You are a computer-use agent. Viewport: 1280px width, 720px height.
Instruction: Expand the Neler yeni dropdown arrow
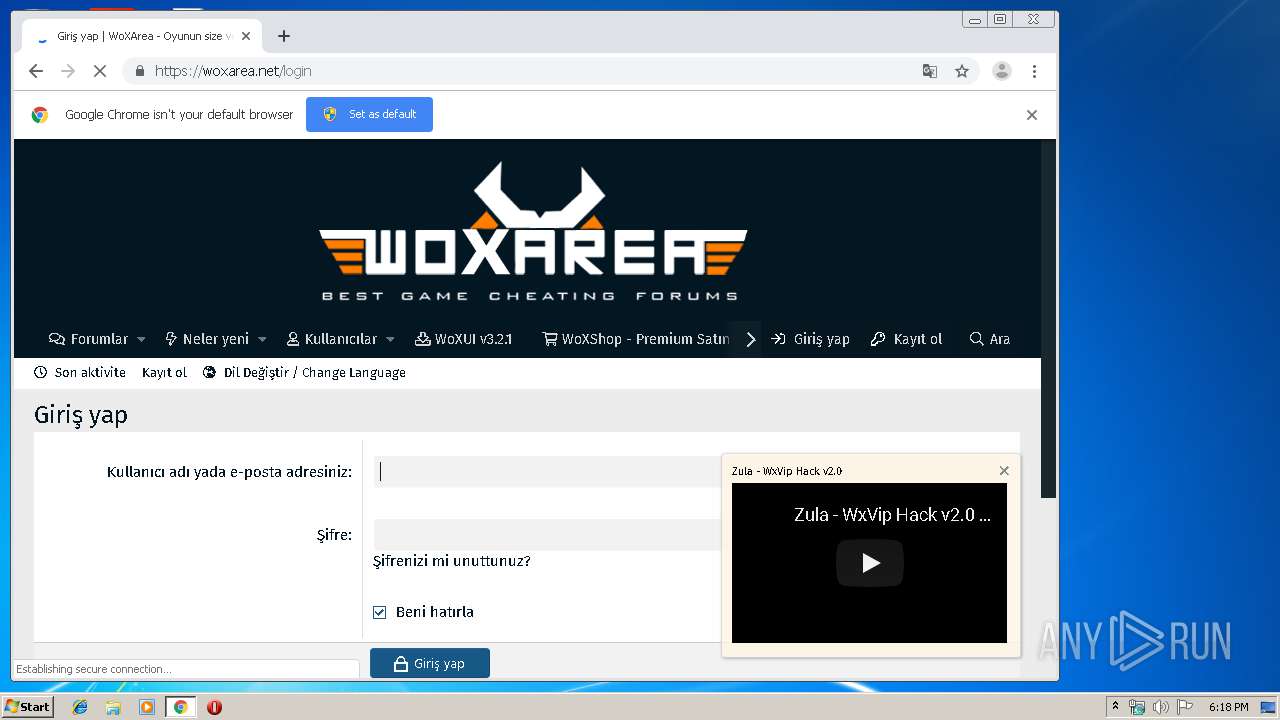coord(262,339)
